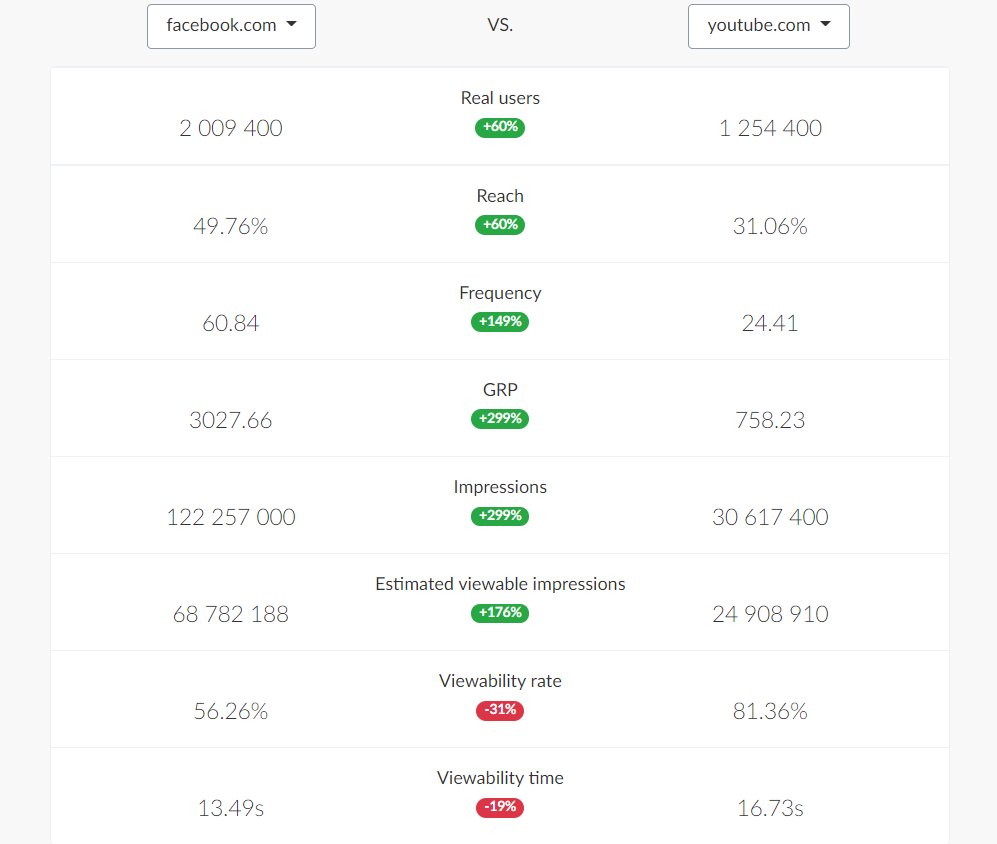
Task: Click the caret arrow beside facebook.com
Action: pyautogui.click(x=292, y=24)
